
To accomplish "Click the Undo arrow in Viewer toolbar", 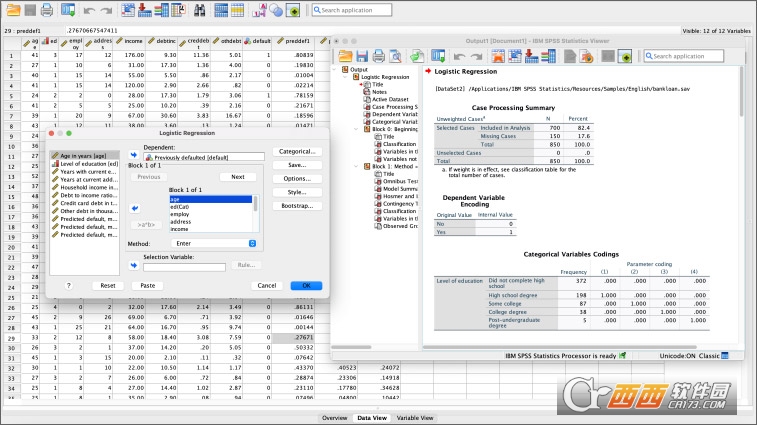I will 459,57.
